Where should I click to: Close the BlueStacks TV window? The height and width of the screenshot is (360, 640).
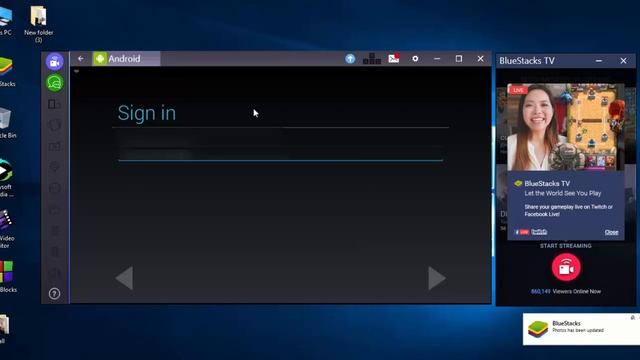(x=623, y=61)
